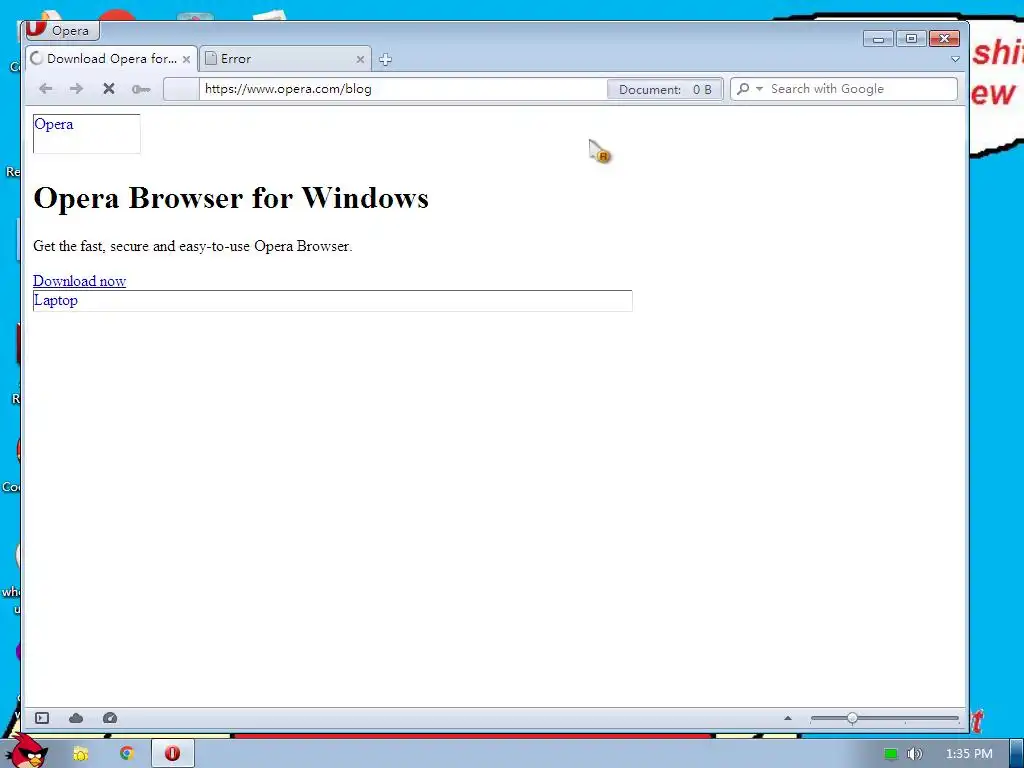Click the Show desktop strip
The image size is (1024, 768).
coord(1017,754)
